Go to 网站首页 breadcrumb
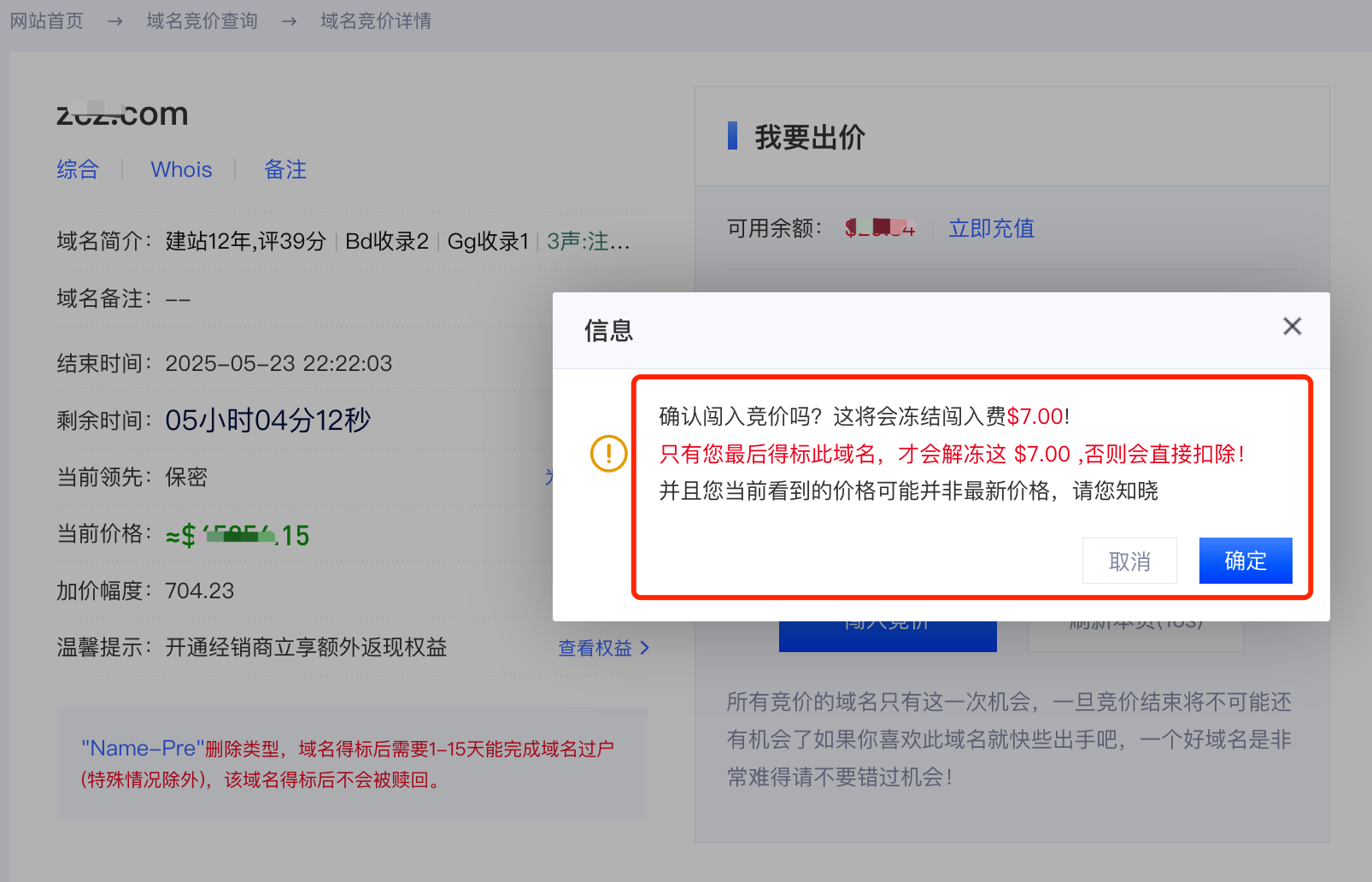This screenshot has height=882, width=1372. tap(47, 21)
